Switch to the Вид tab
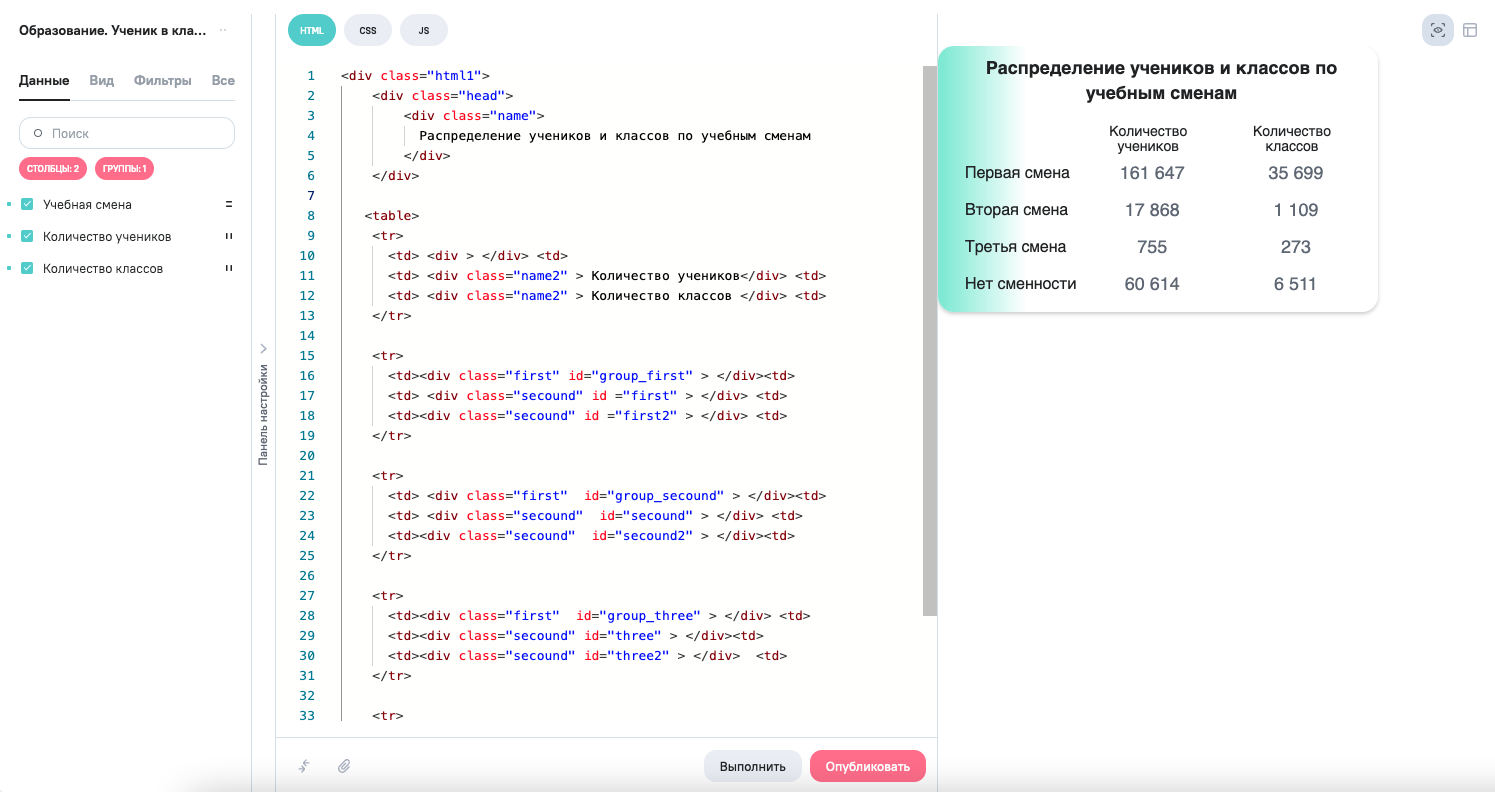The image size is (1495, 792). coord(102,81)
